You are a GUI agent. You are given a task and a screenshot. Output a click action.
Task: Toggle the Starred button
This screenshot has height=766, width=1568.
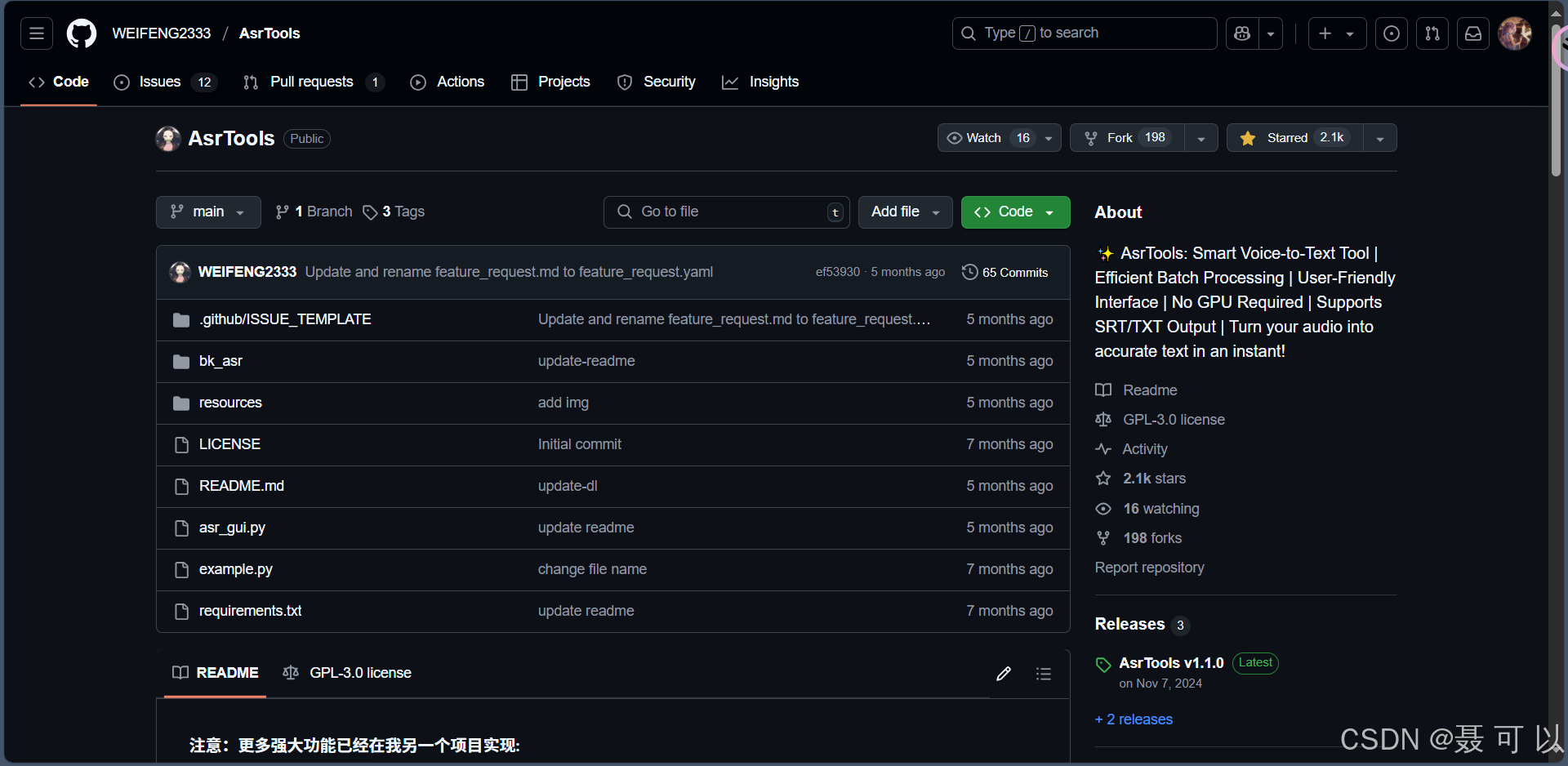(x=1294, y=138)
